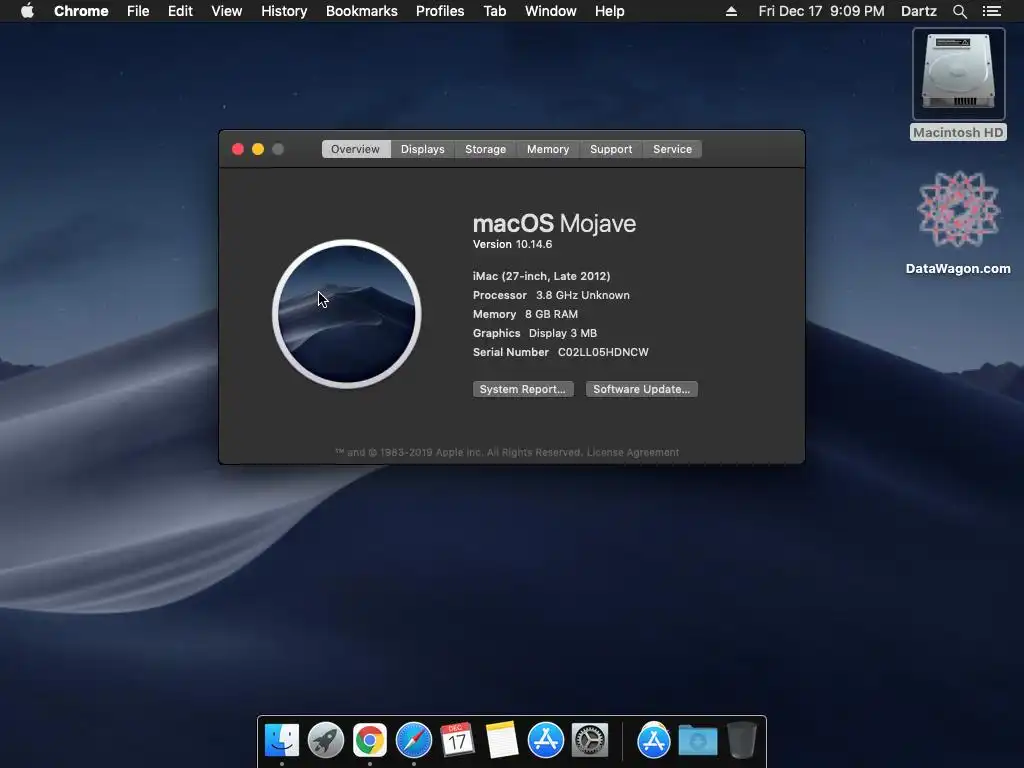1024x768 pixels.
Task: Open Finder from the Dock
Action: [282, 740]
